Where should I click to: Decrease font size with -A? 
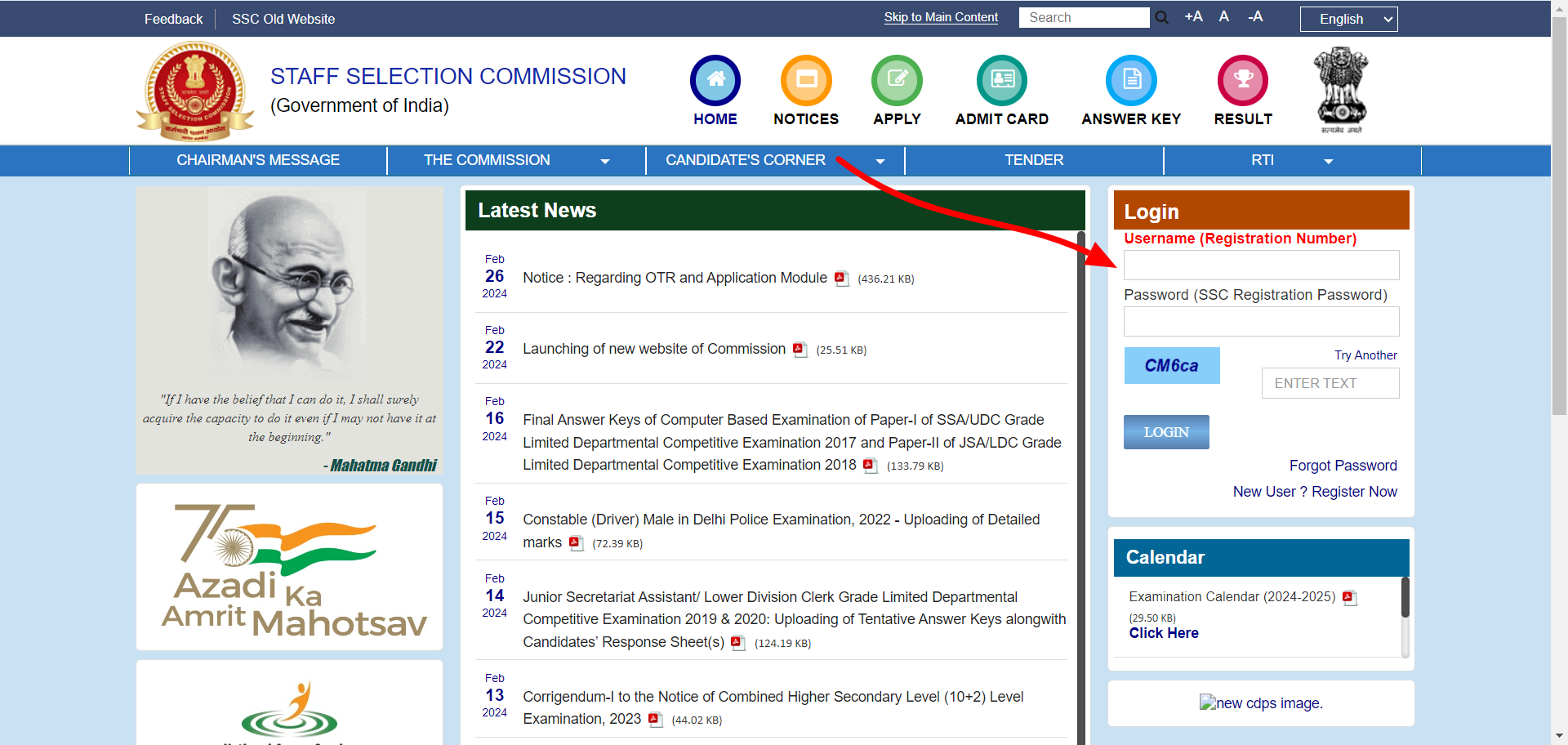pos(1255,16)
